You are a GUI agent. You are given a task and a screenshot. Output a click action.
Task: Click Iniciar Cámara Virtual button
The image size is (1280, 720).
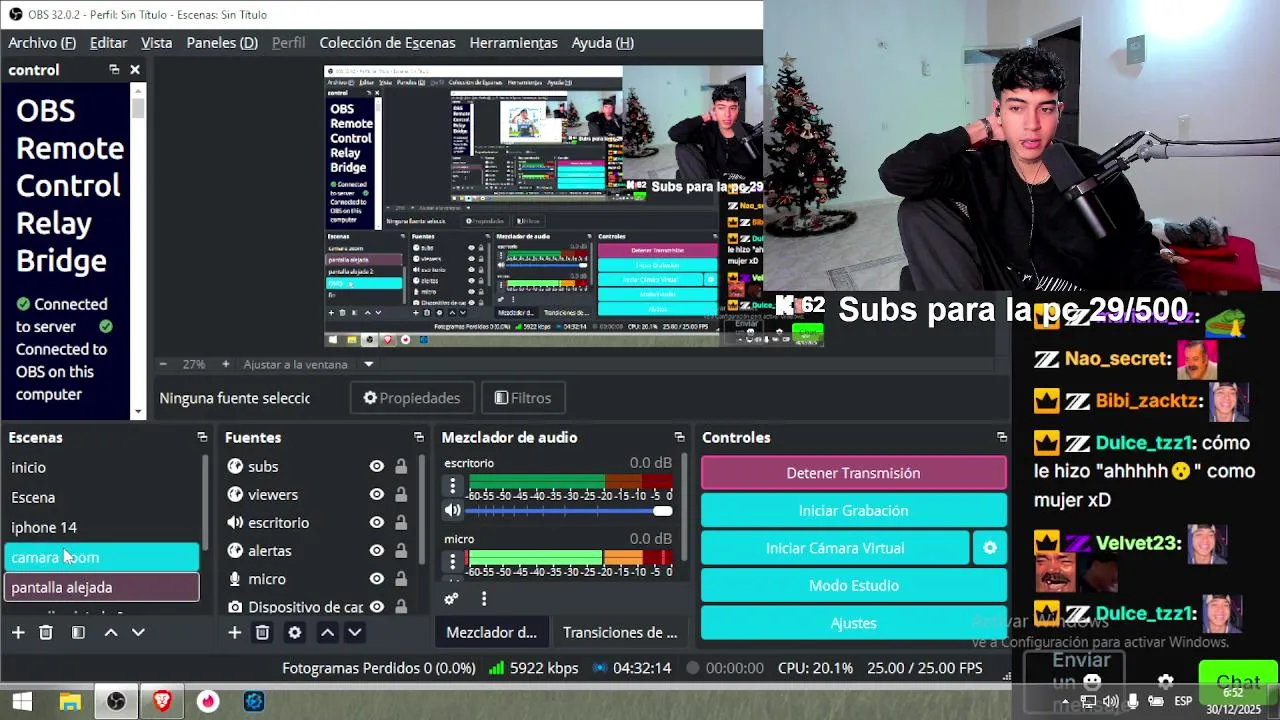[x=835, y=548]
